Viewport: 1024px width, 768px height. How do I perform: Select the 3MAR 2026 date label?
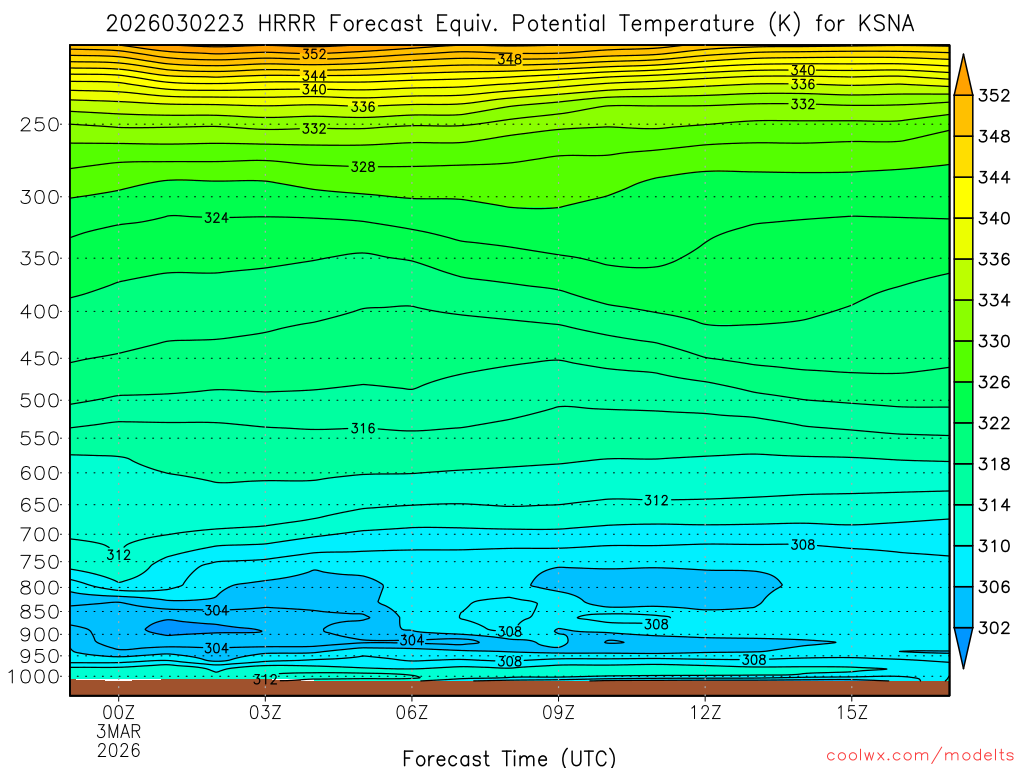point(119,741)
